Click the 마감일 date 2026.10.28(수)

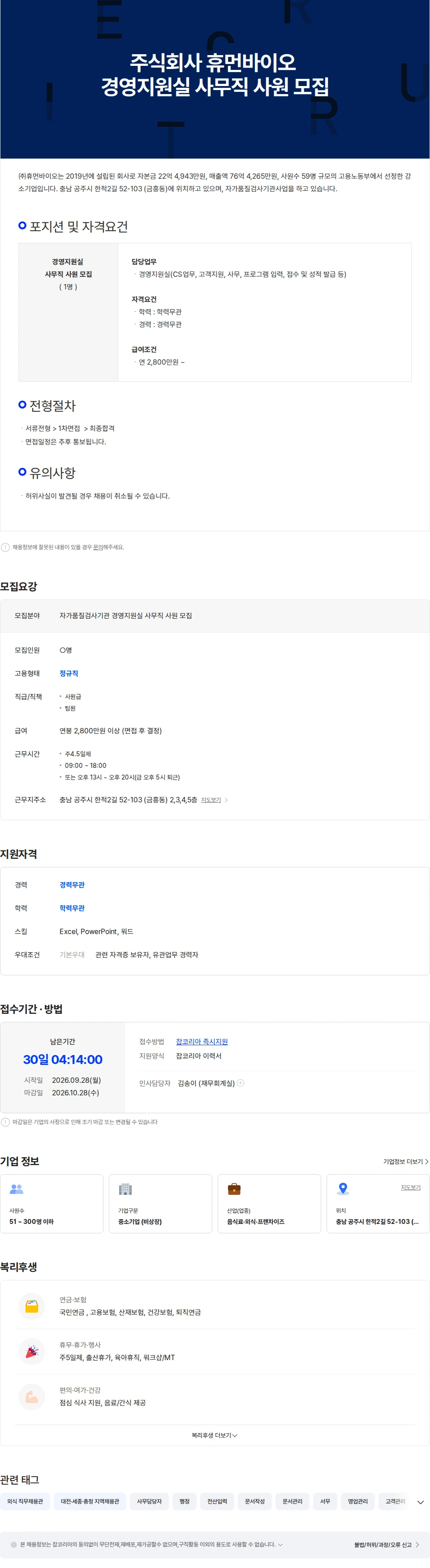pyautogui.click(x=75, y=1093)
